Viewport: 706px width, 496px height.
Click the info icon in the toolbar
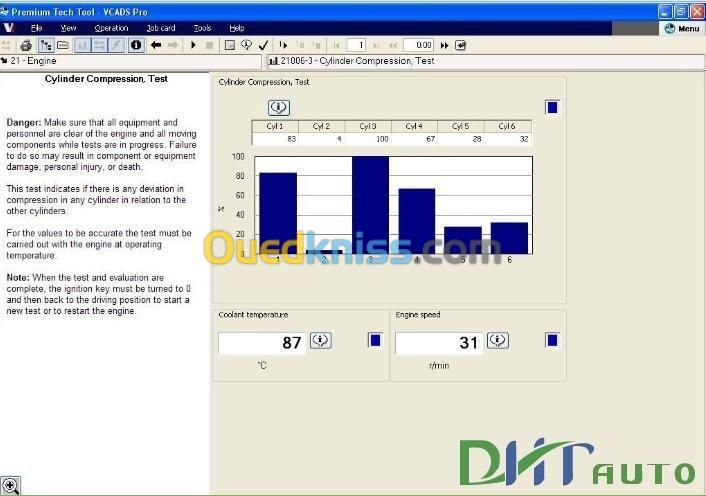(x=136, y=45)
